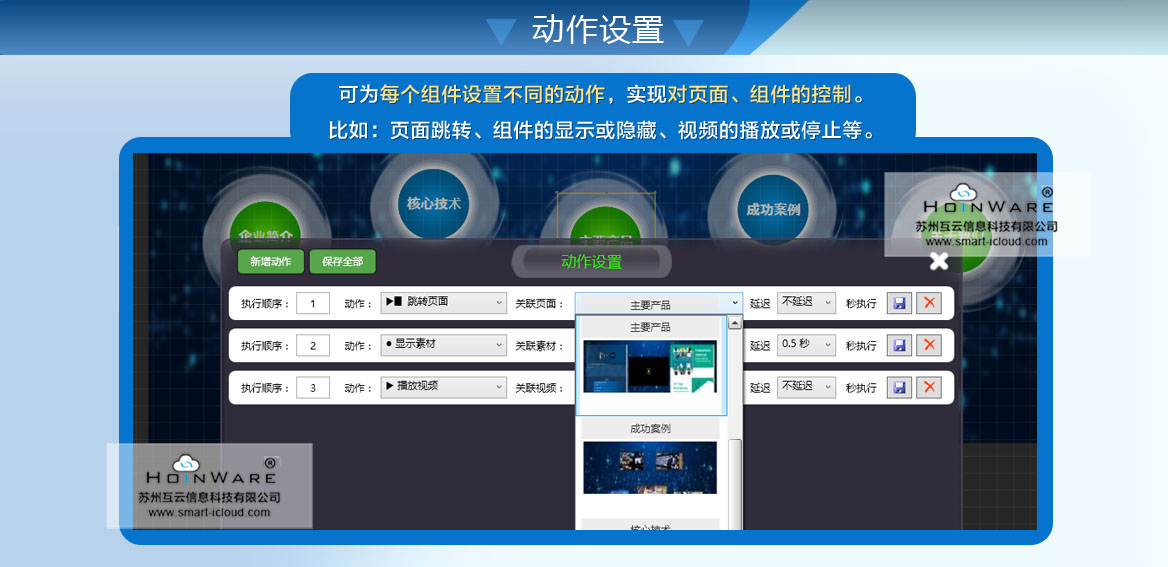Screen dimensions: 1168x567
Task: Save action row 3 with the disk icon
Action: click(899, 387)
